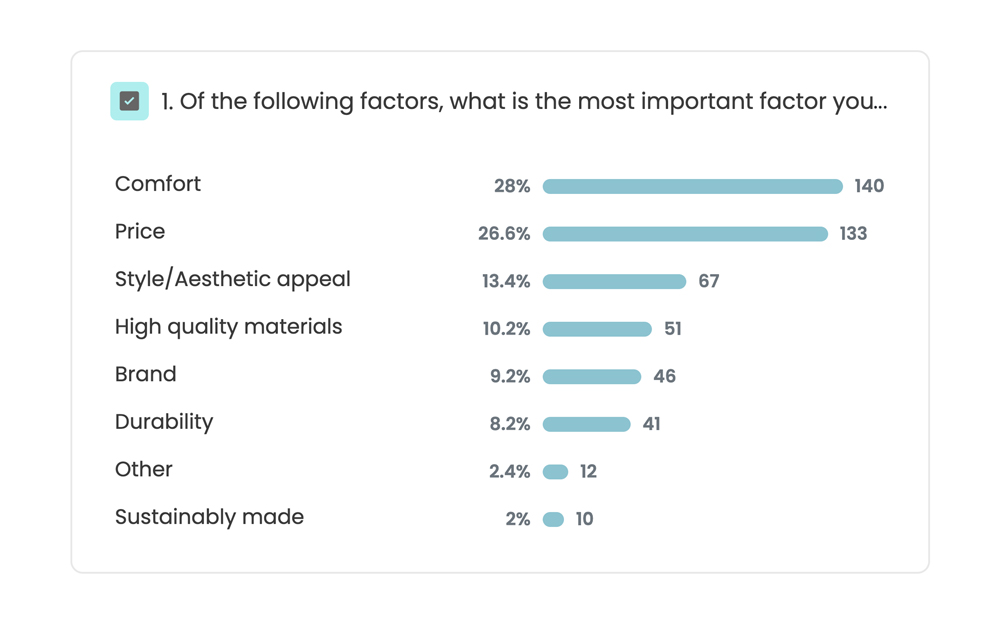Click the small Other response bar
The height and width of the screenshot is (623, 1000).
pyautogui.click(x=555, y=472)
